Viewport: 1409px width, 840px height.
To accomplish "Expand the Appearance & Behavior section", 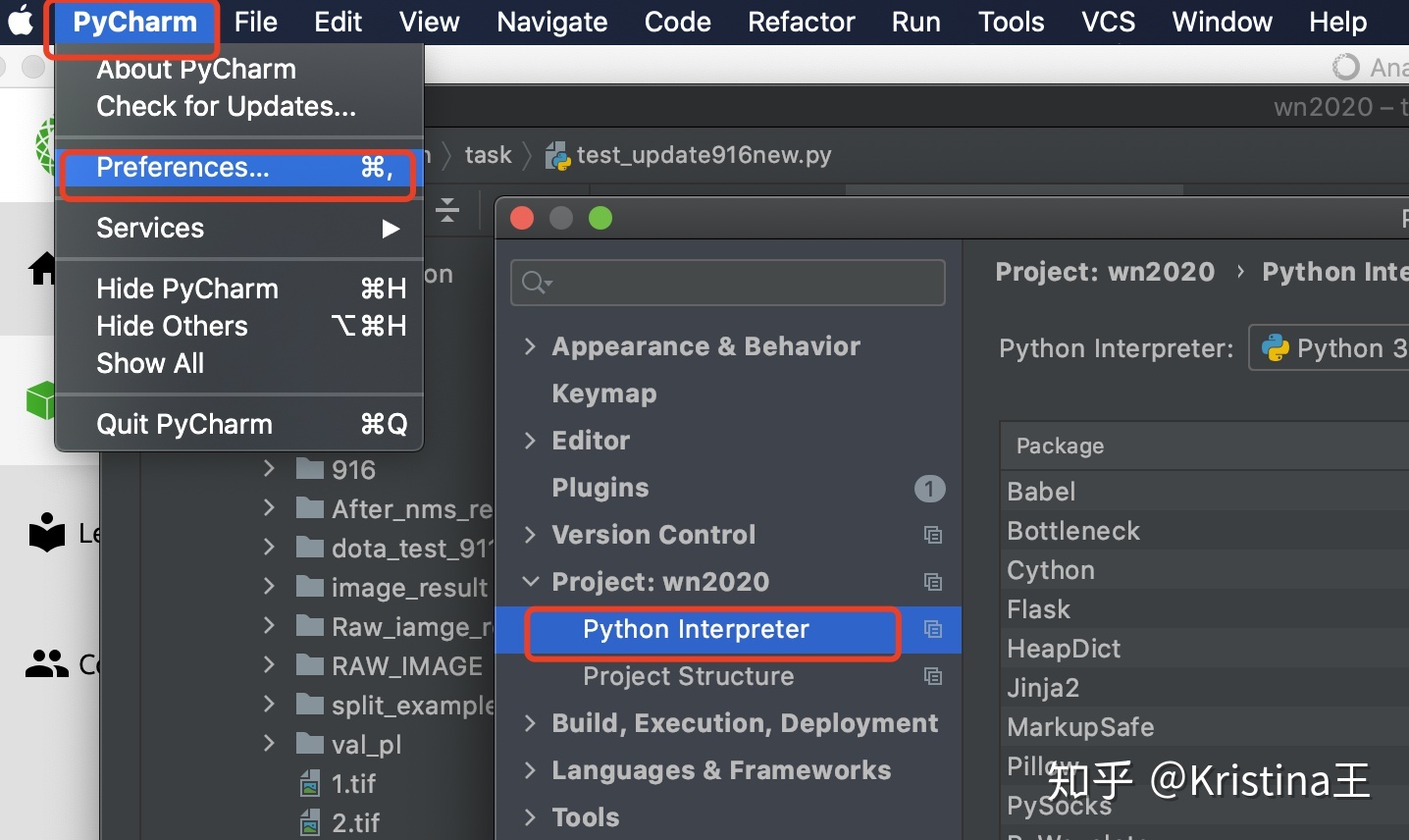I will click(x=531, y=346).
